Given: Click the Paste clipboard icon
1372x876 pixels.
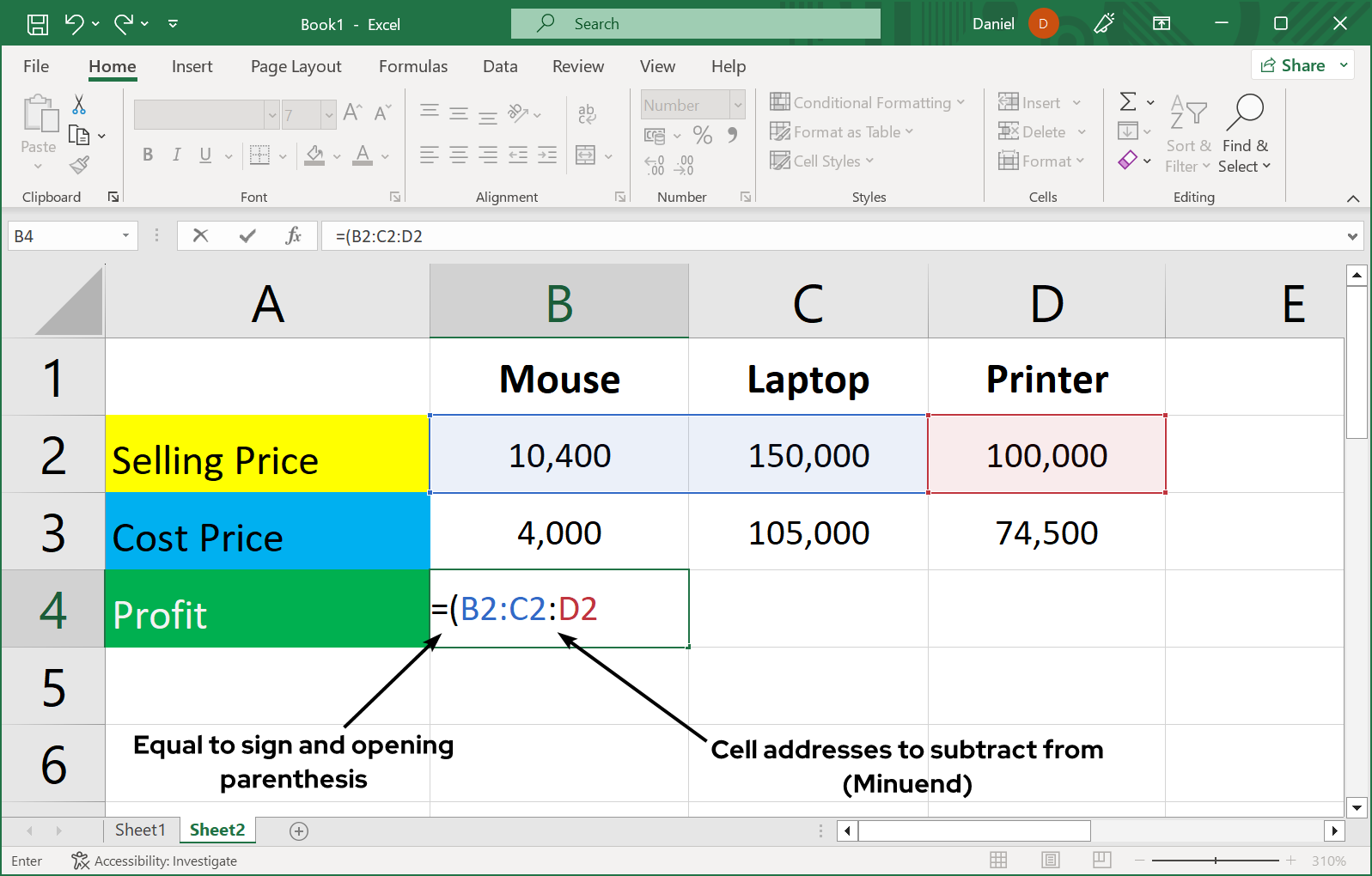Looking at the screenshot, I should click(x=40, y=114).
